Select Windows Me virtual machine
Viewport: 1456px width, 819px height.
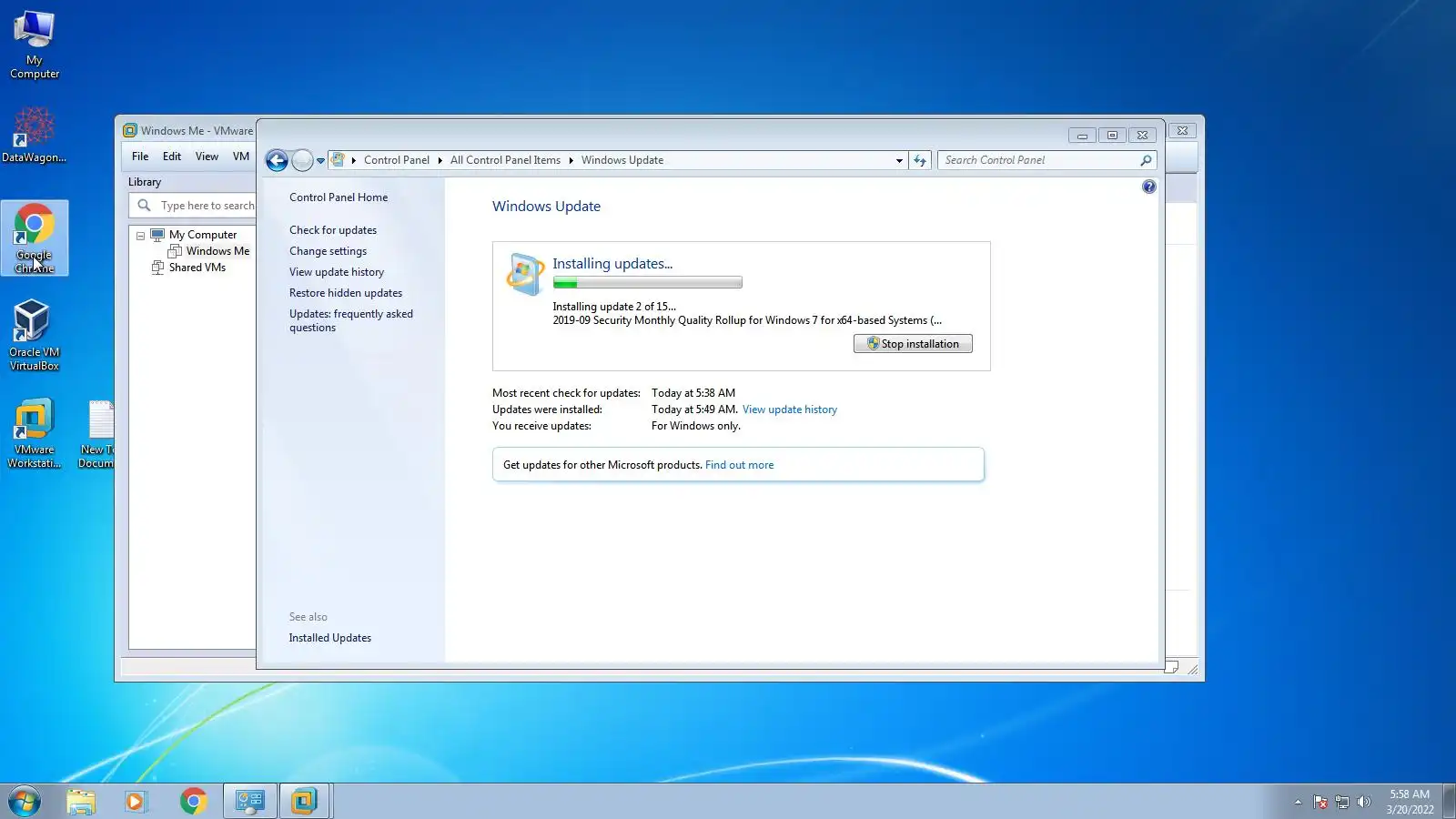click(217, 251)
